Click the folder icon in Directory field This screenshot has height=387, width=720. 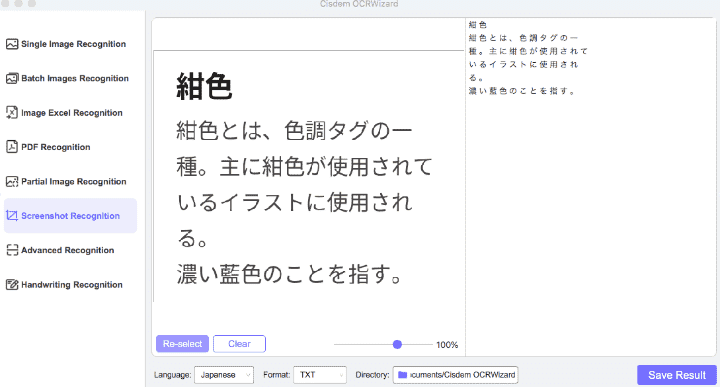(403, 375)
